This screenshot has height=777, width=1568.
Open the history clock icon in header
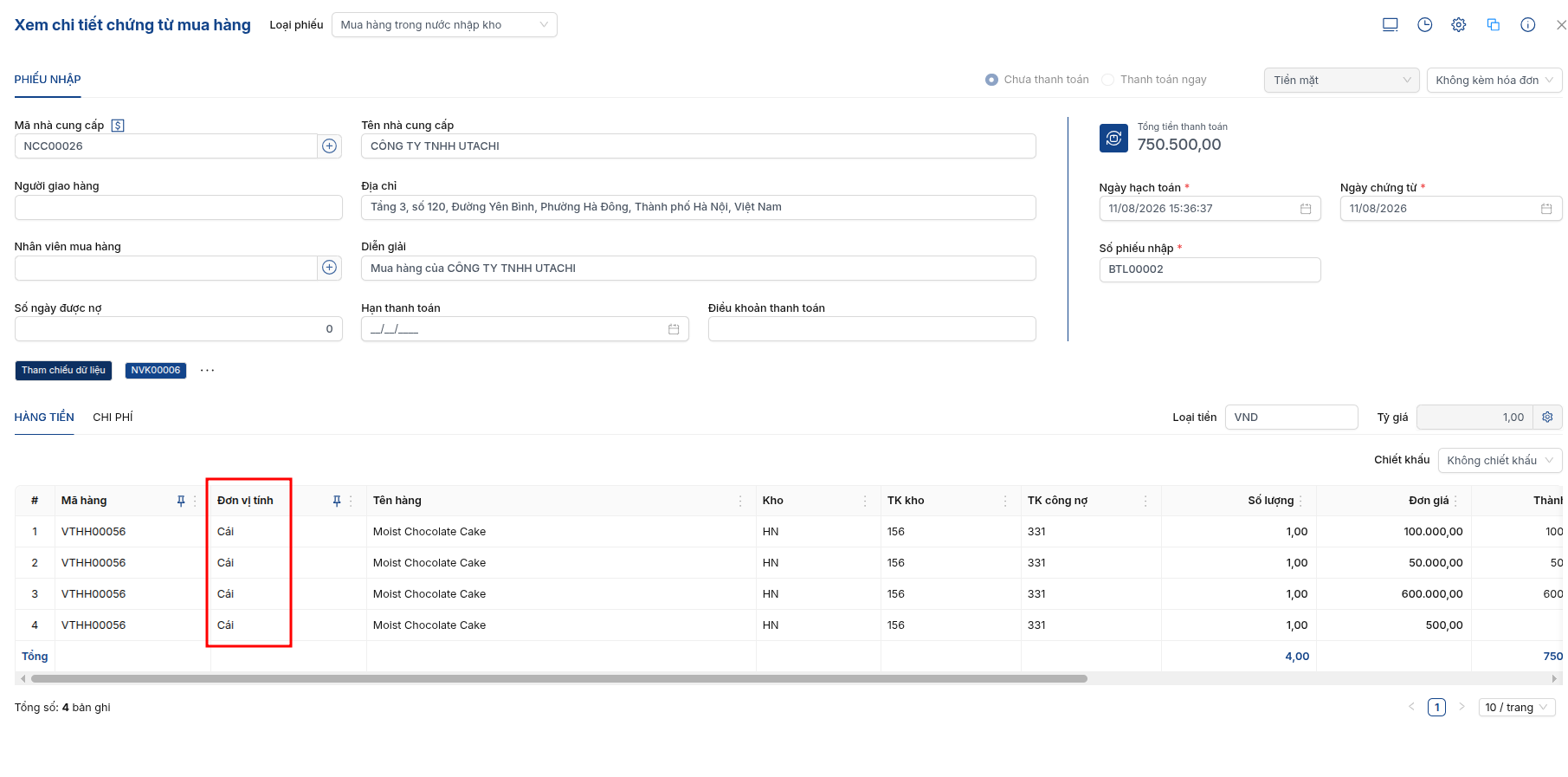click(x=1424, y=25)
